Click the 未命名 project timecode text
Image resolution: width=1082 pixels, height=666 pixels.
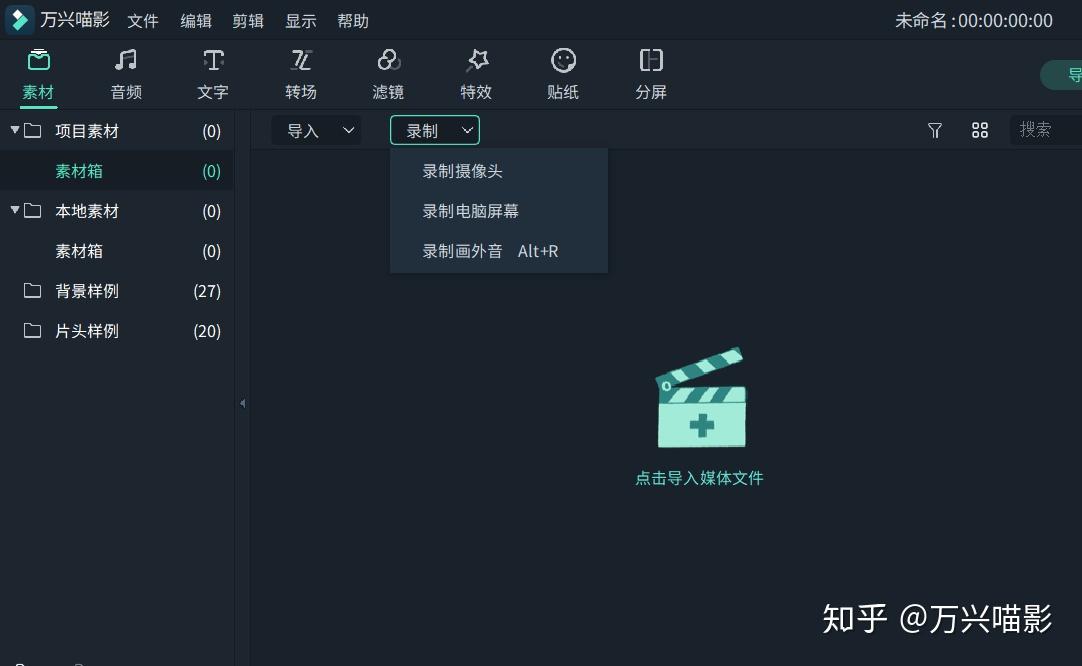(974, 21)
